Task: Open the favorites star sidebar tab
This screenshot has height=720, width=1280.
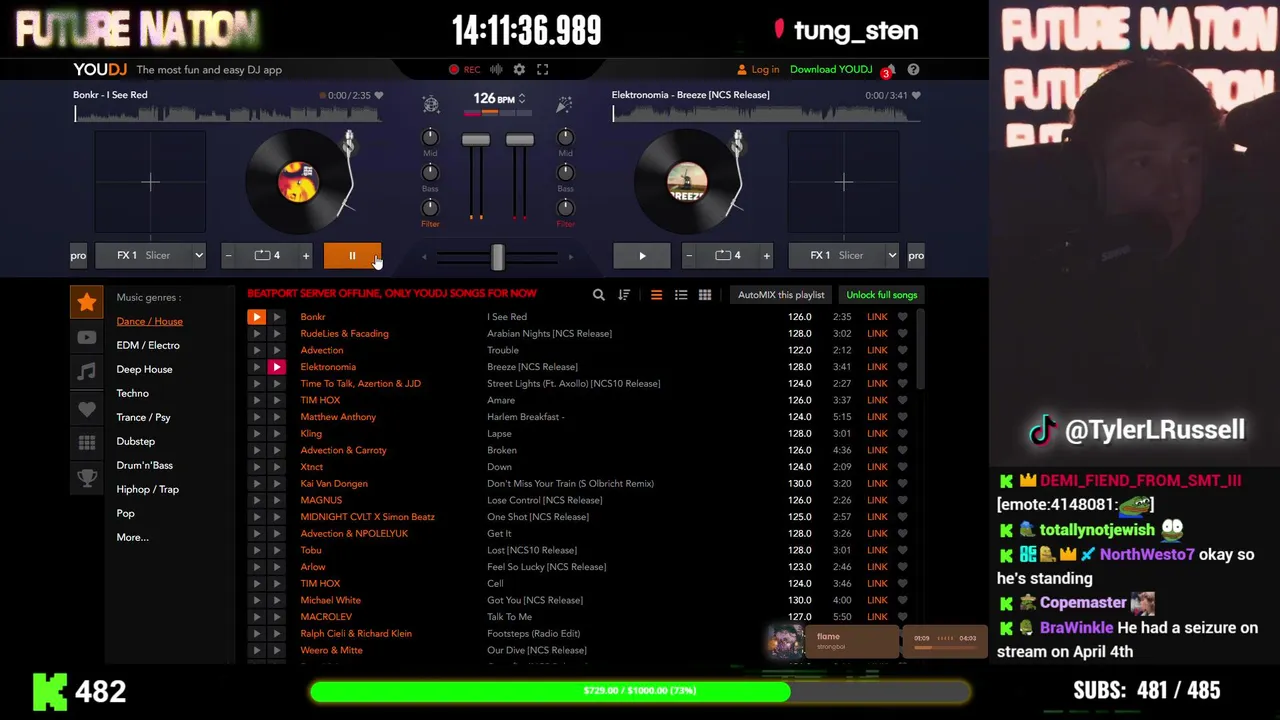Action: pos(87,302)
